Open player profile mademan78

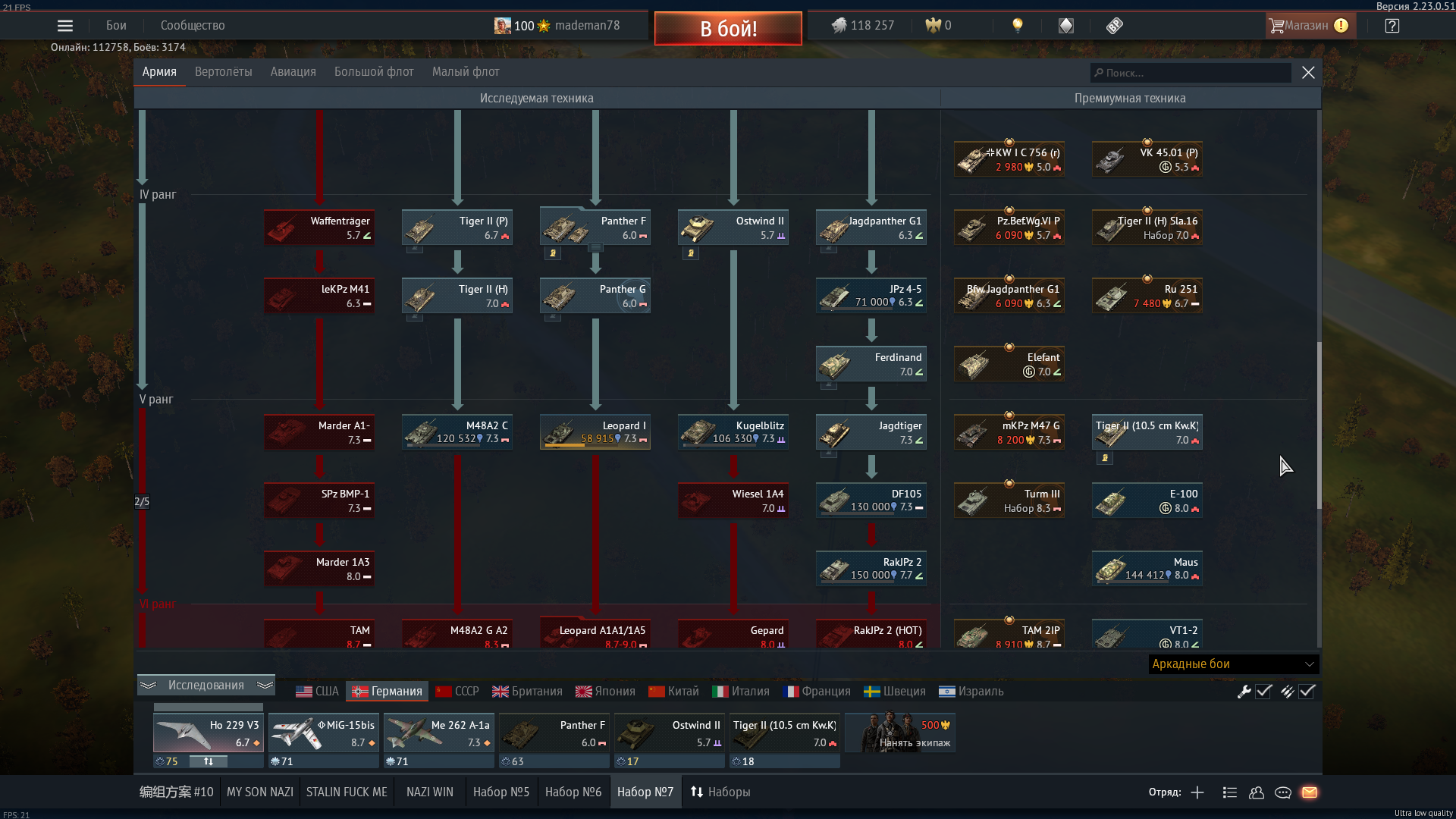(557, 26)
